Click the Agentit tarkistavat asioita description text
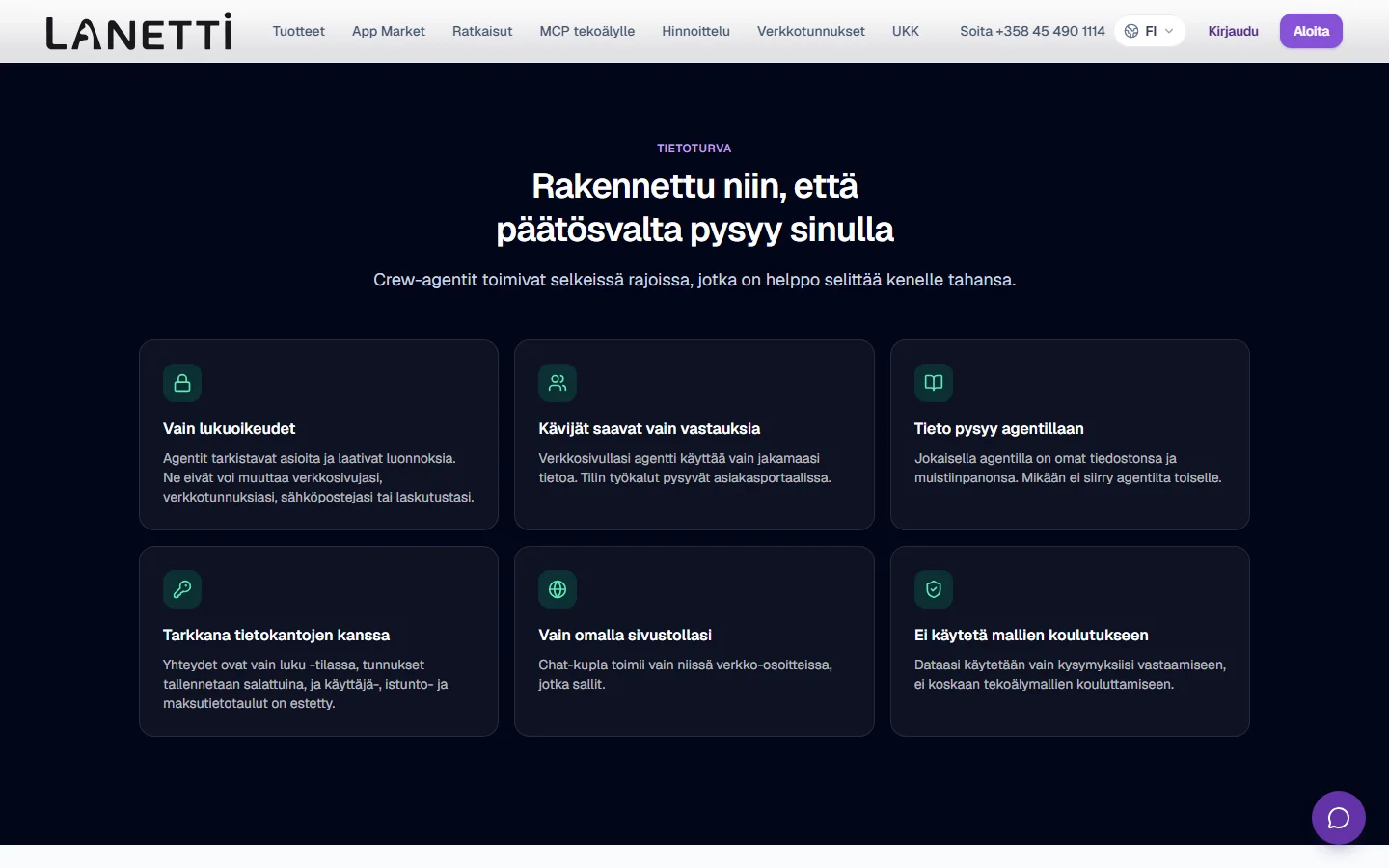 [x=318, y=477]
